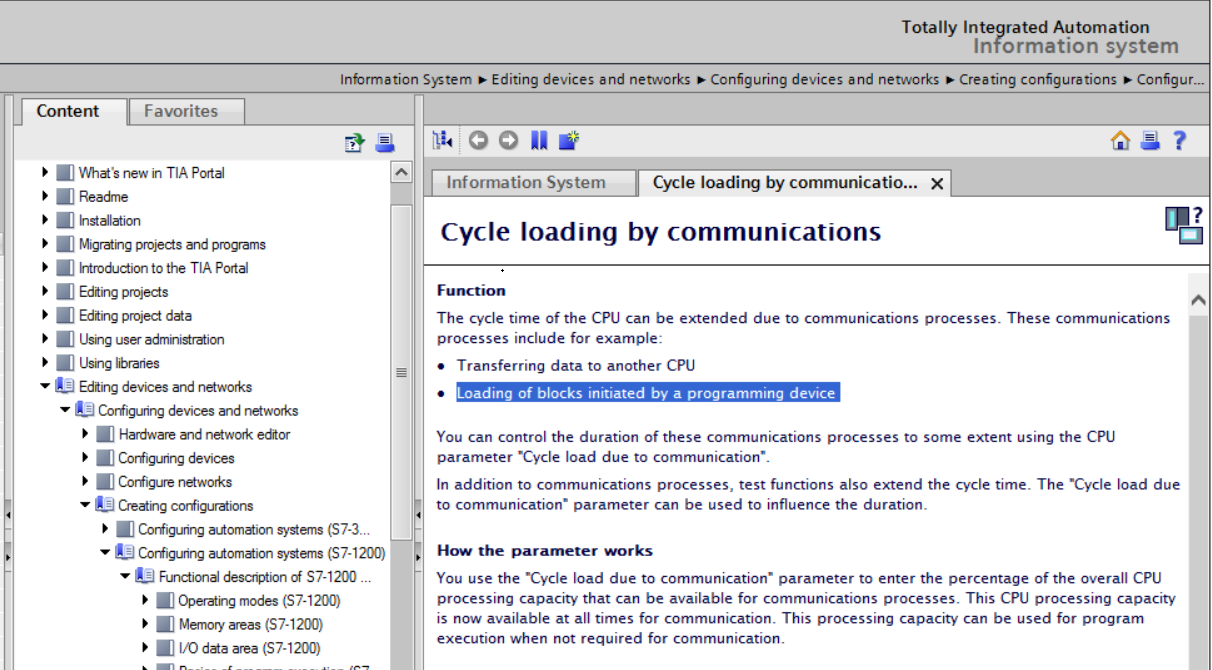Select the book icon beside Editing projects
1212x670 pixels.
tap(65, 292)
